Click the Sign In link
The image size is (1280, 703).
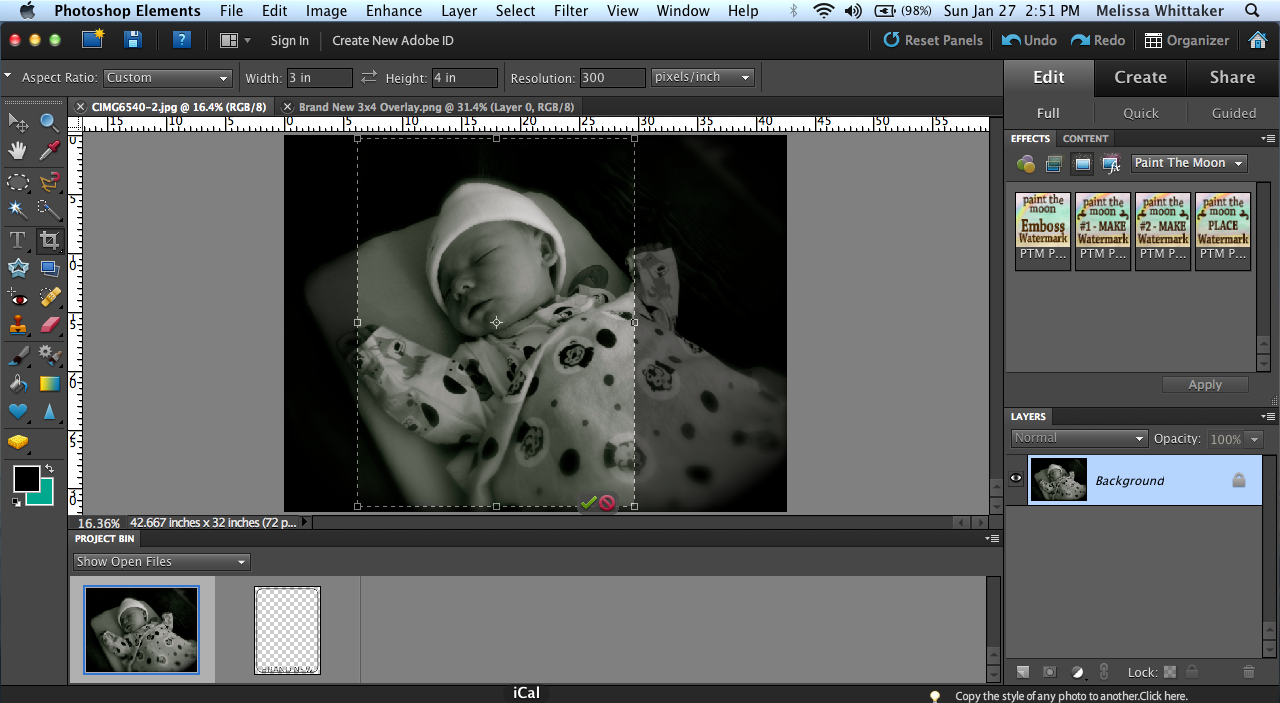click(x=289, y=41)
